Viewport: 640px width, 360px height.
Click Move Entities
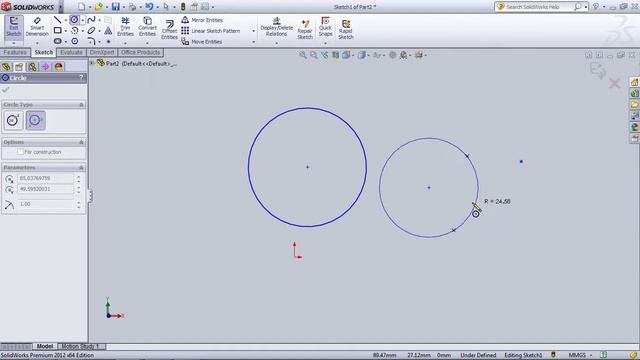(202, 42)
